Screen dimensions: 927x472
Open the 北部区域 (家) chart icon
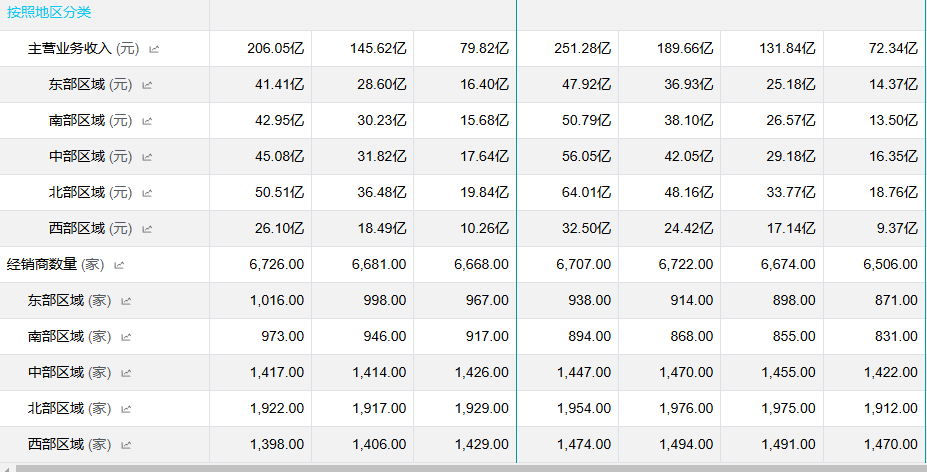(x=126, y=409)
